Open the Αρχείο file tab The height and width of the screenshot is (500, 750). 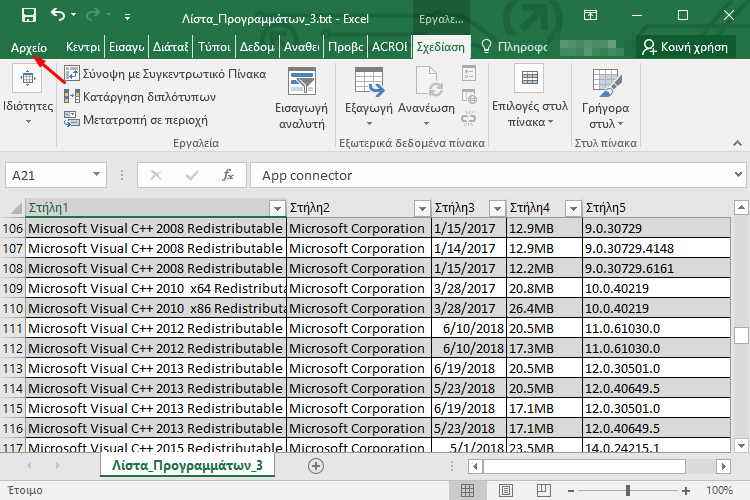[29, 47]
